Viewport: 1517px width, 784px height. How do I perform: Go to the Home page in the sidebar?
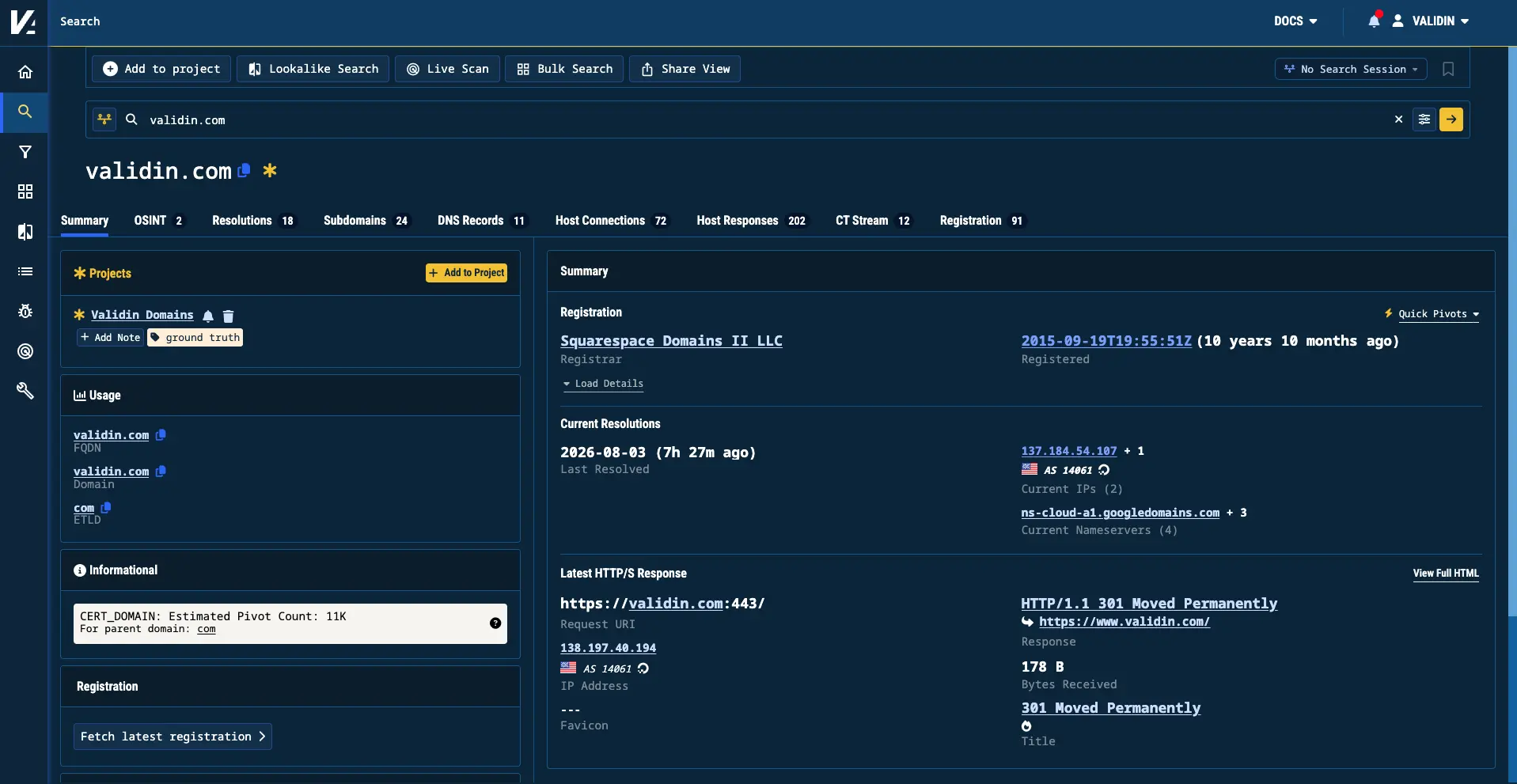[x=25, y=72]
